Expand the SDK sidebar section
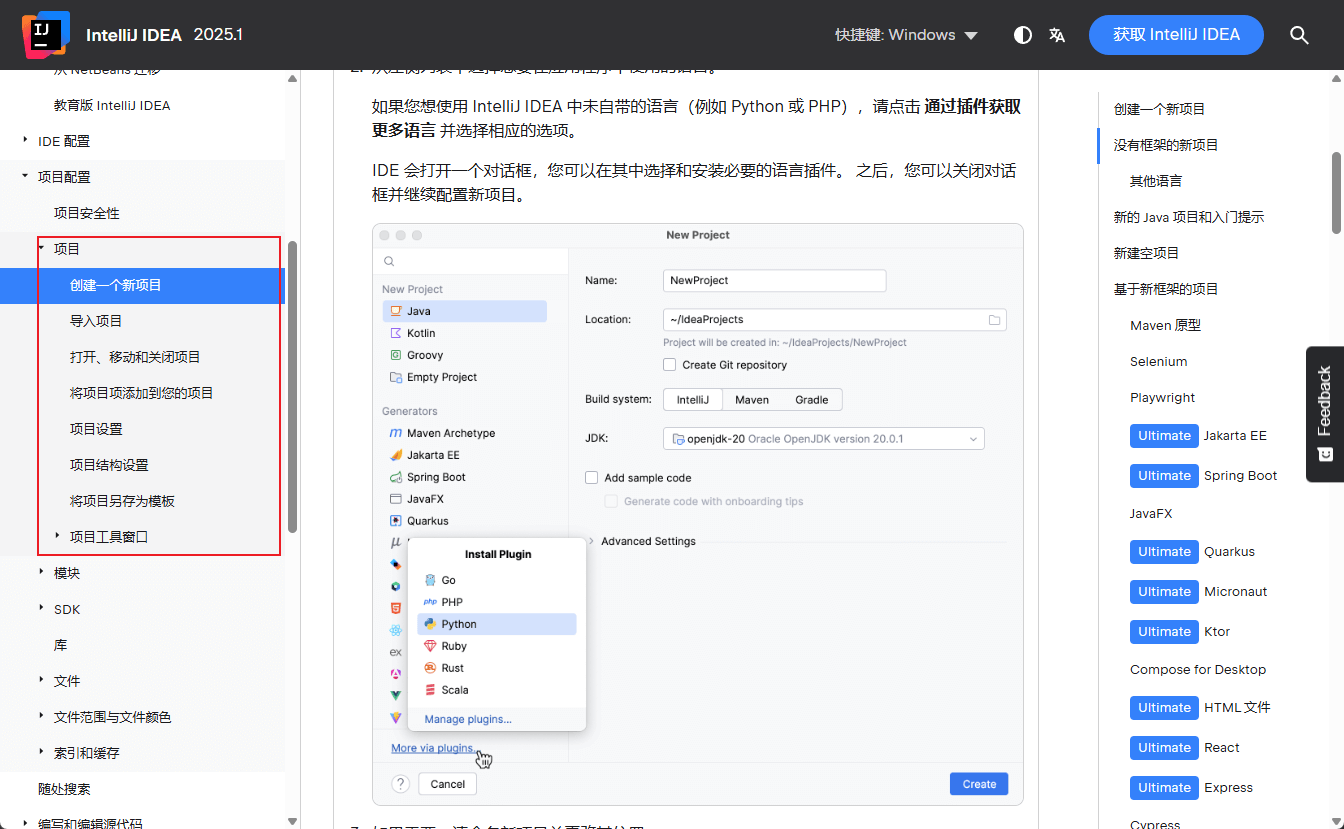 point(42,609)
